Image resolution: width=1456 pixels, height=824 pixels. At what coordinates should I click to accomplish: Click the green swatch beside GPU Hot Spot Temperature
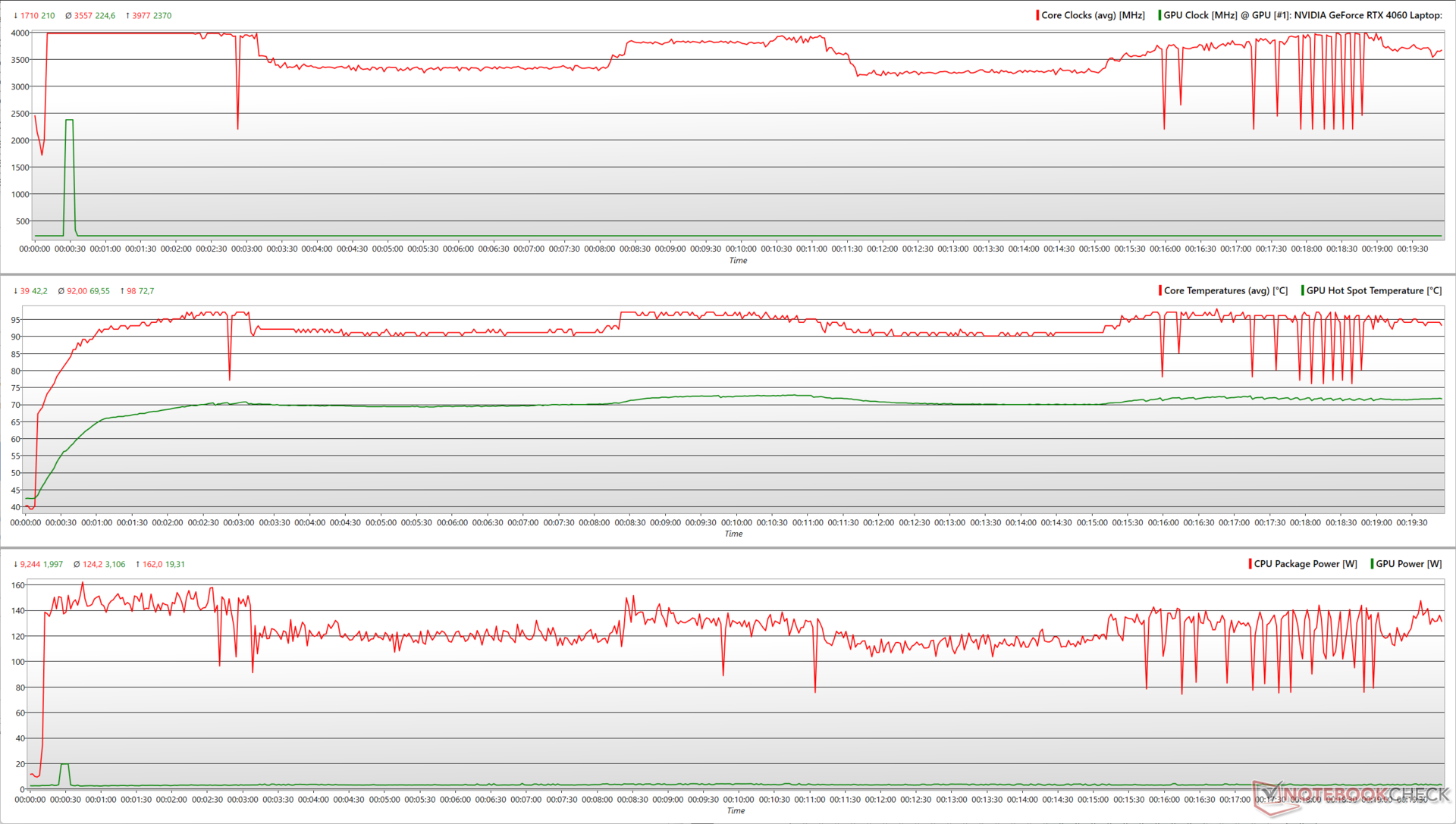click(x=1302, y=291)
